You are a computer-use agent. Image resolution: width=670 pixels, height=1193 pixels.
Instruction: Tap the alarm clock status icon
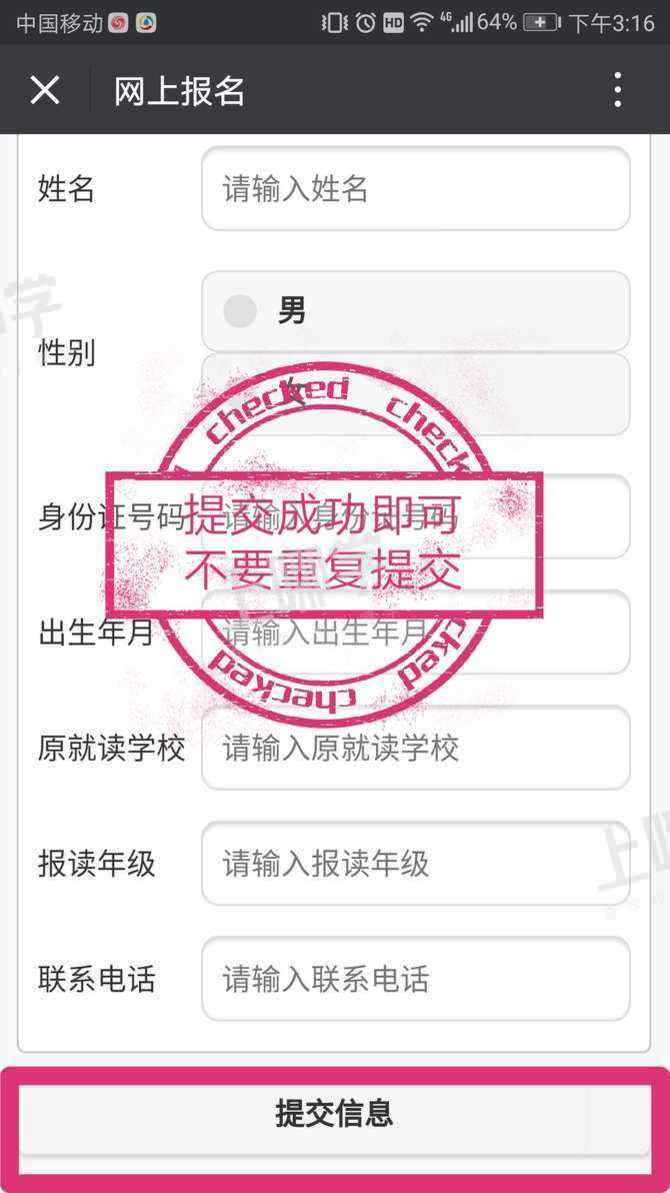coord(366,23)
